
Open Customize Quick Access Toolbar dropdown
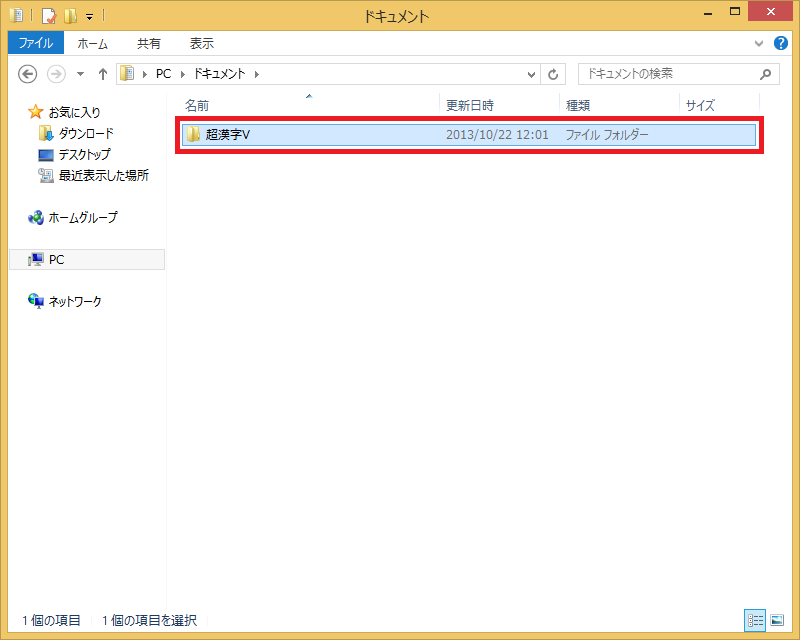click(89, 16)
